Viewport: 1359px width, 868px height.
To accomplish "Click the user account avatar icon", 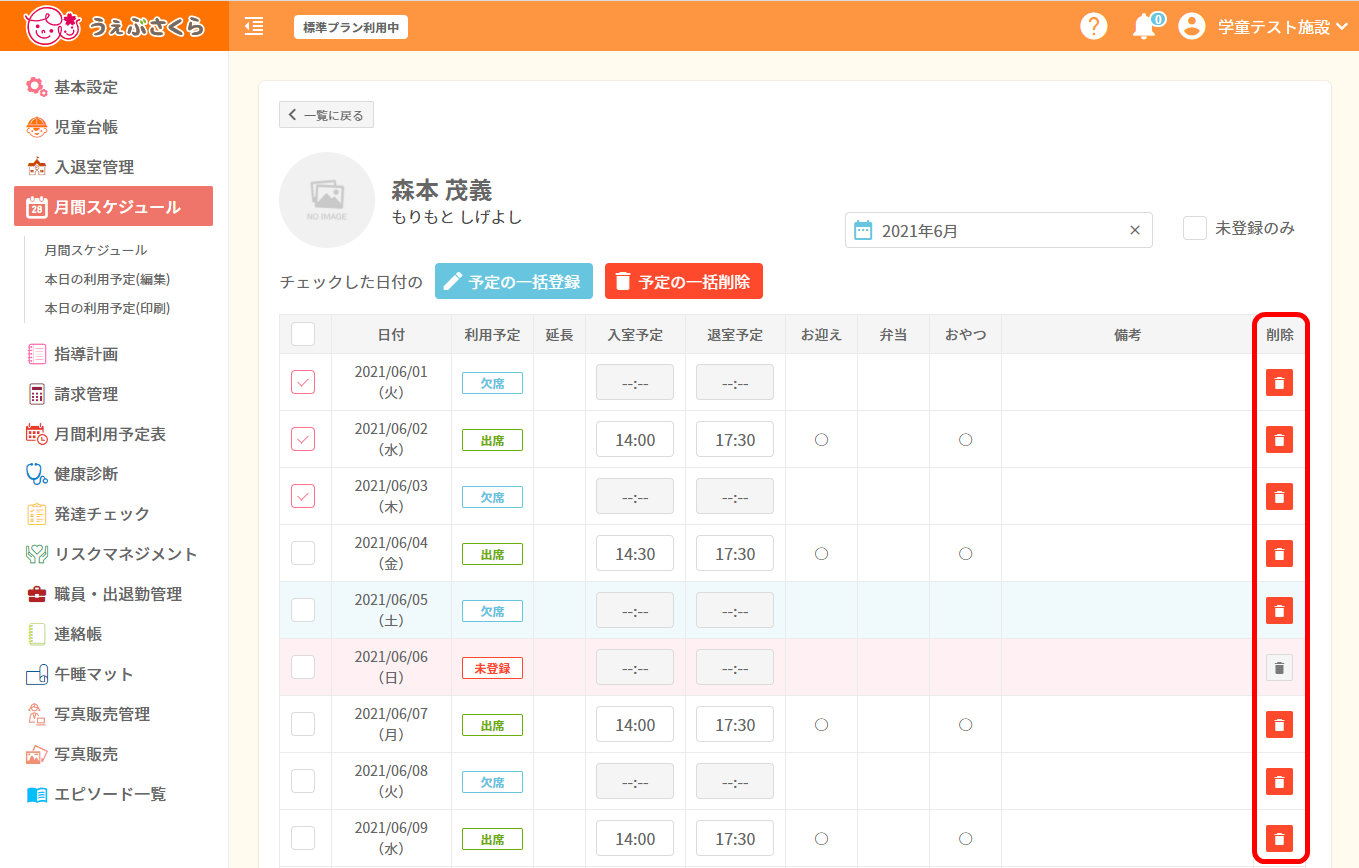I will pos(1191,27).
